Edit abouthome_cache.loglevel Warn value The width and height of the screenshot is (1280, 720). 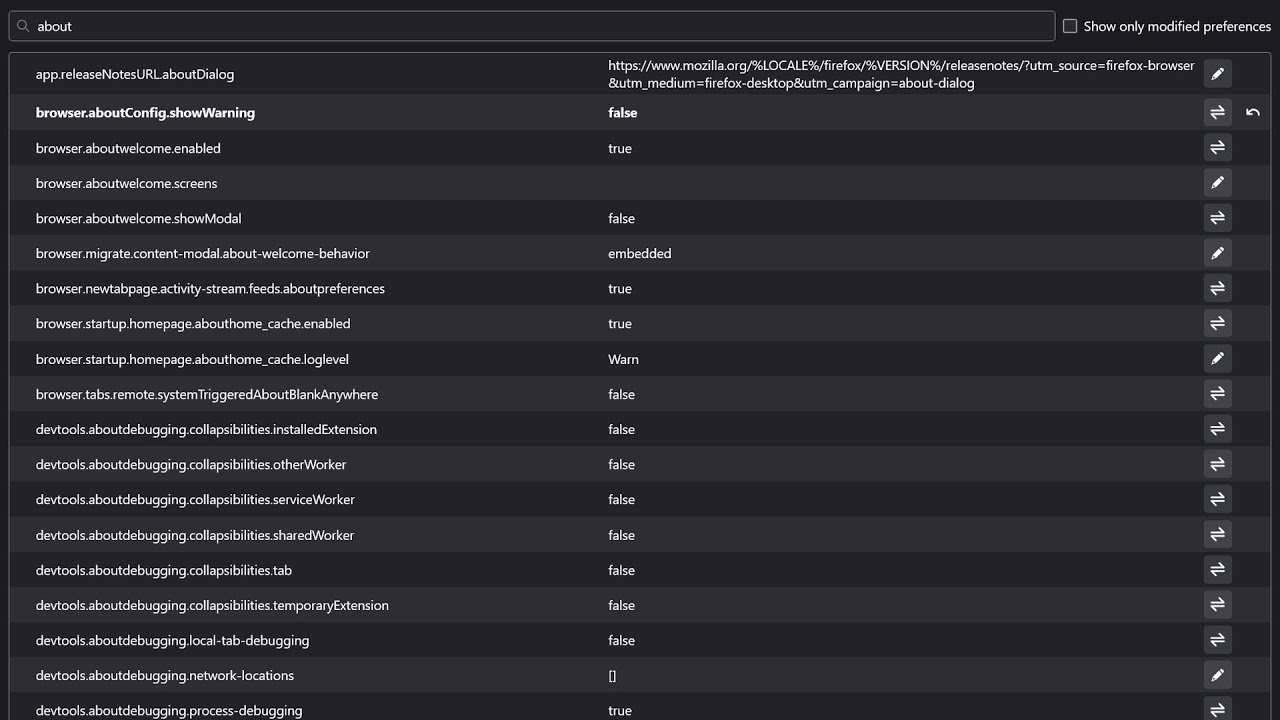(1217, 359)
